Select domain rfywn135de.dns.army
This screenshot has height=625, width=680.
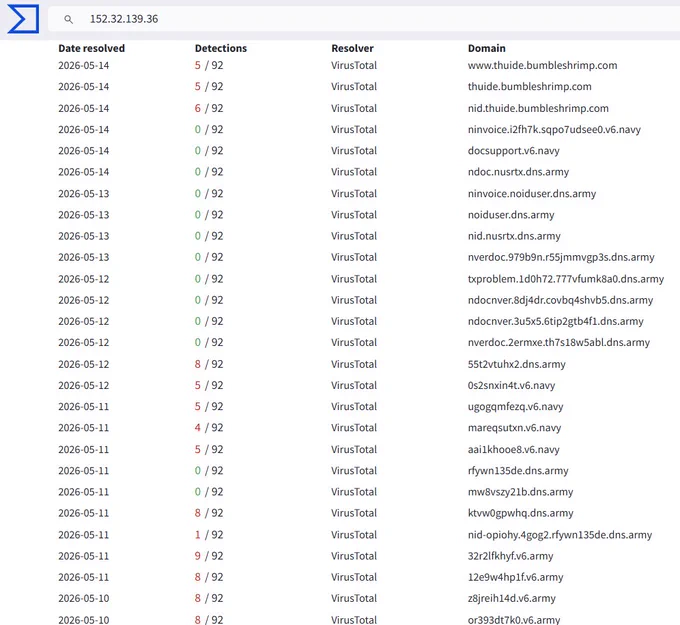tap(518, 471)
